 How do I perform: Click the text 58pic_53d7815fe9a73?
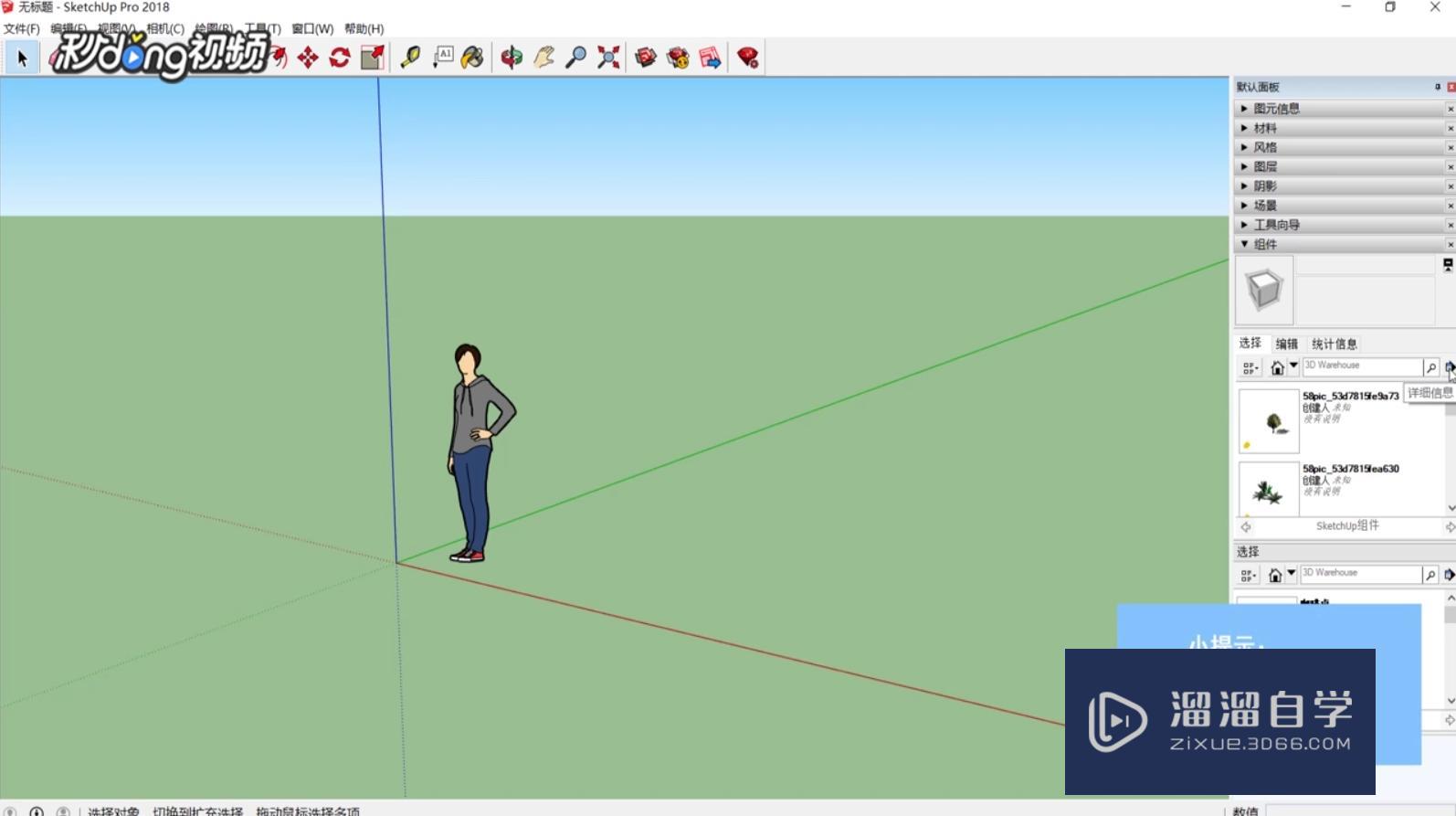tap(1350, 397)
